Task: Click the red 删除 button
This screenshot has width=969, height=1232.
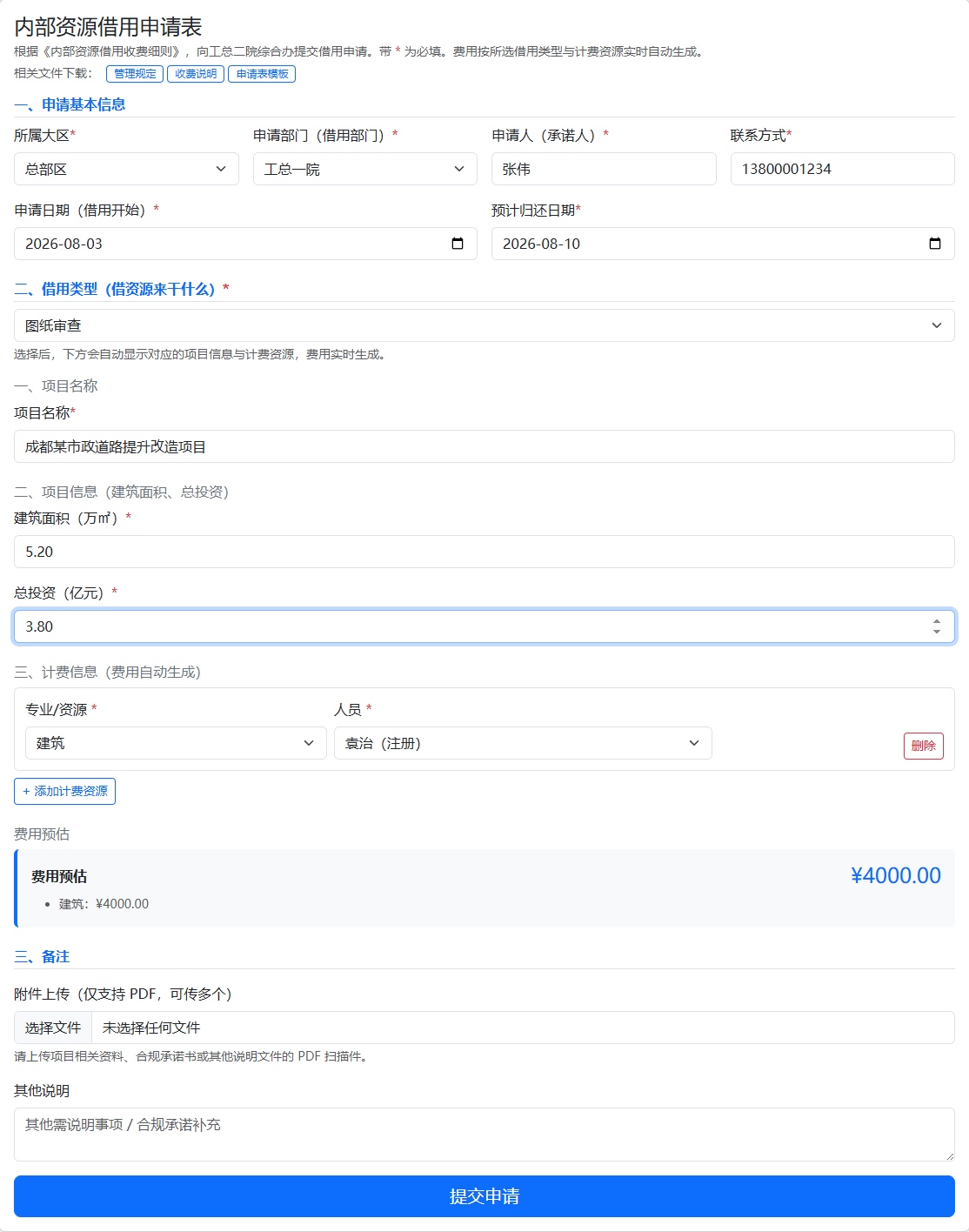Action: (924, 746)
